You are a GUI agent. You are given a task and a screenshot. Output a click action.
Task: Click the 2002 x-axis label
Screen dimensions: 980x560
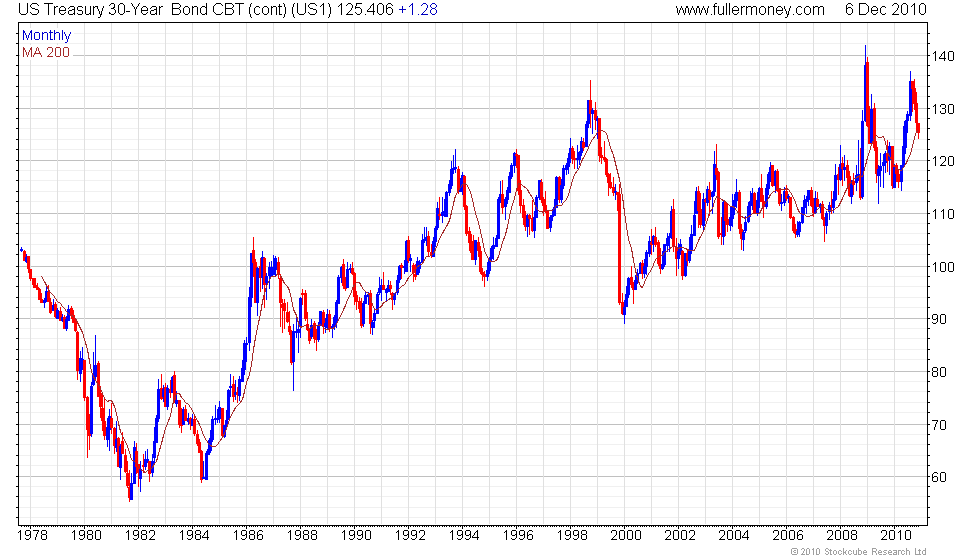(680, 536)
